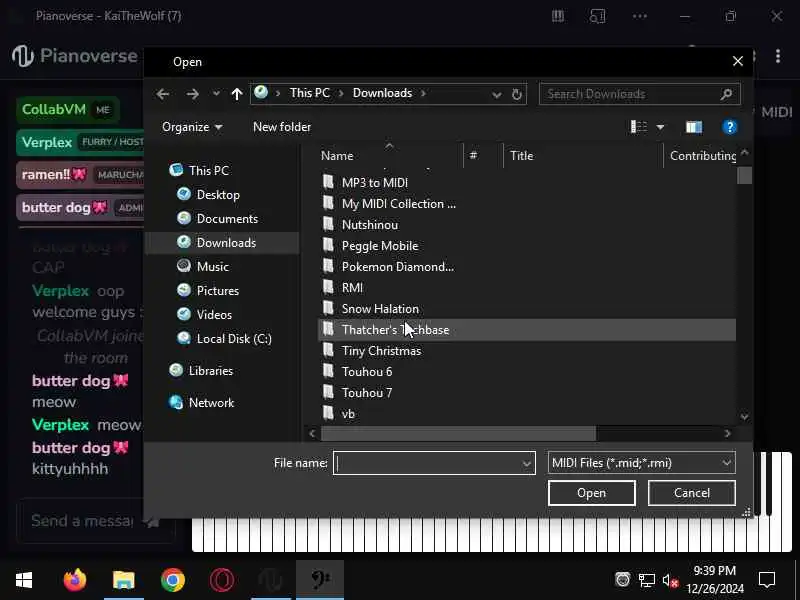Toggle the preview pane

[694, 127]
